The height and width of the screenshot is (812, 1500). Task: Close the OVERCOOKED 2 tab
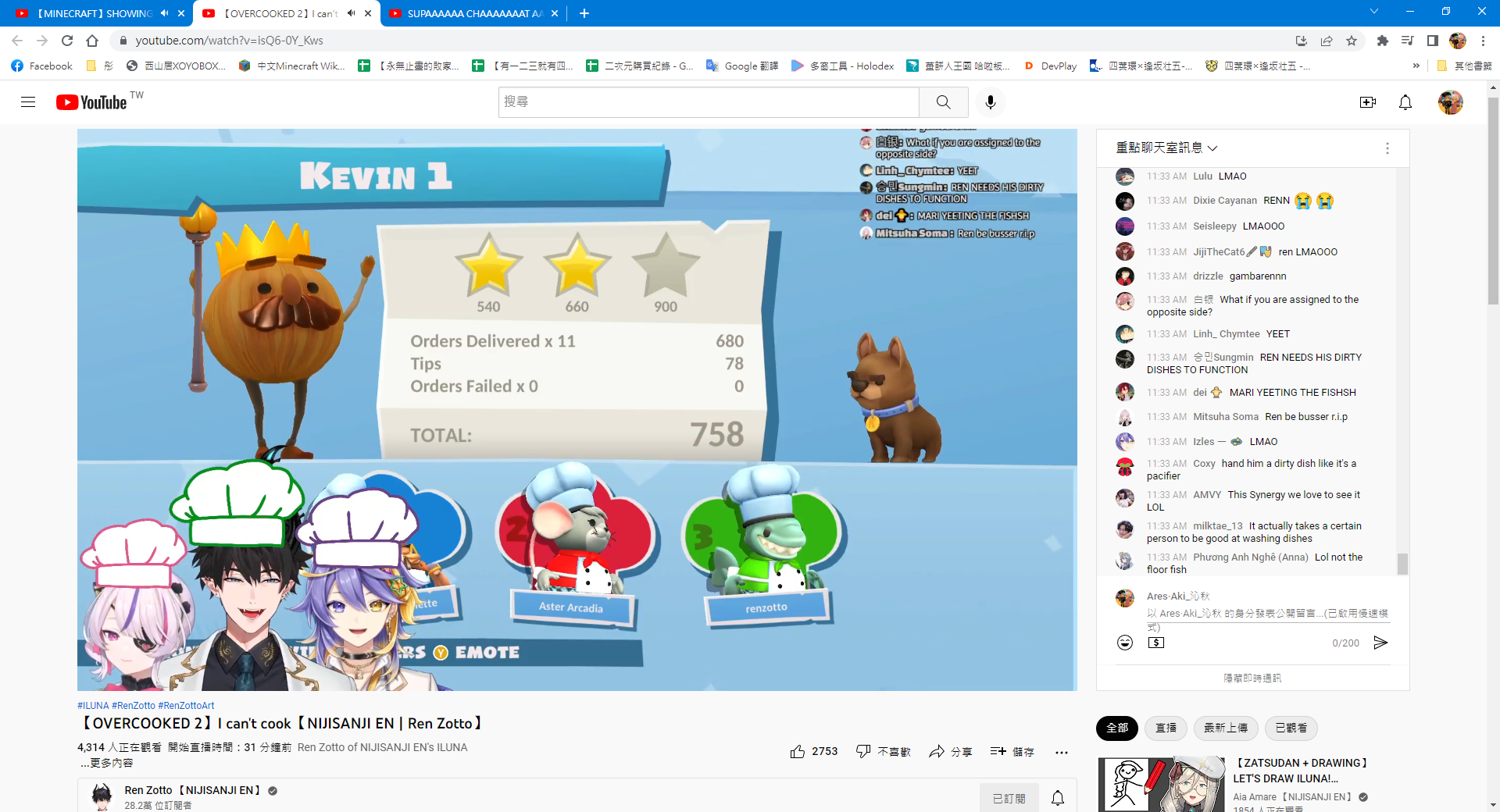368,13
